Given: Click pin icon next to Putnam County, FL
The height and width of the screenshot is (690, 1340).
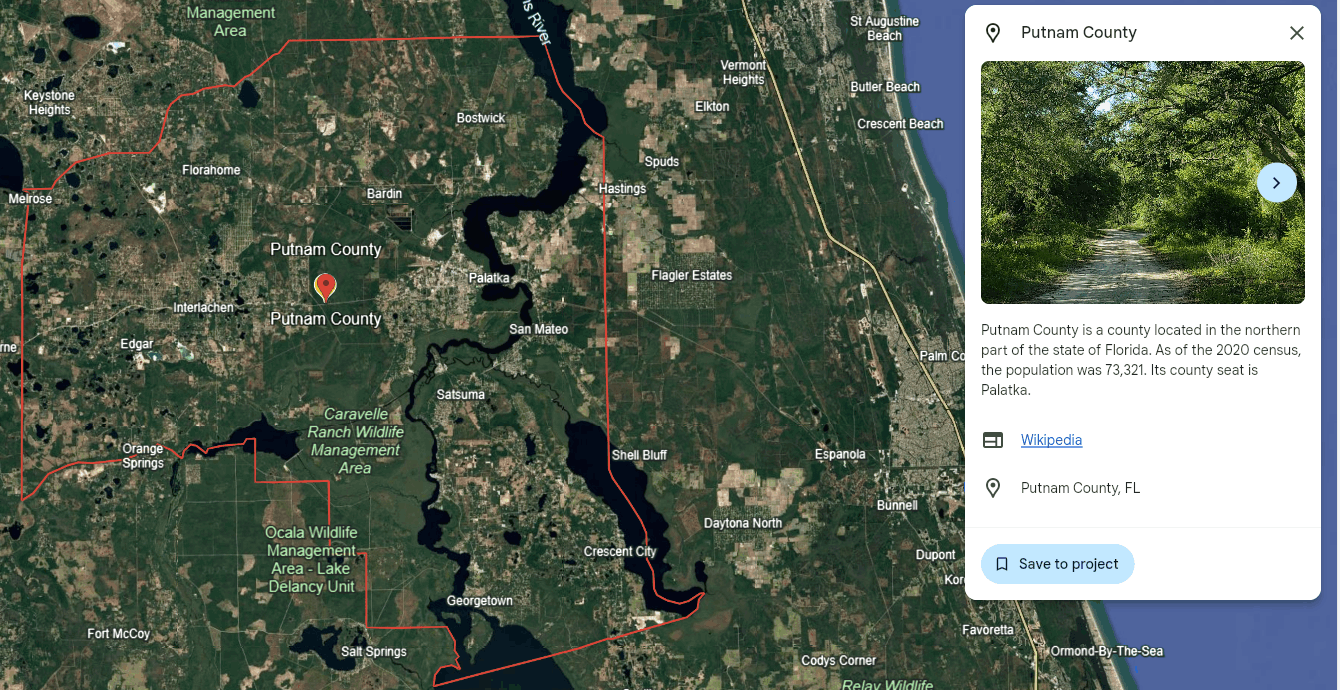Looking at the screenshot, I should click(993, 488).
